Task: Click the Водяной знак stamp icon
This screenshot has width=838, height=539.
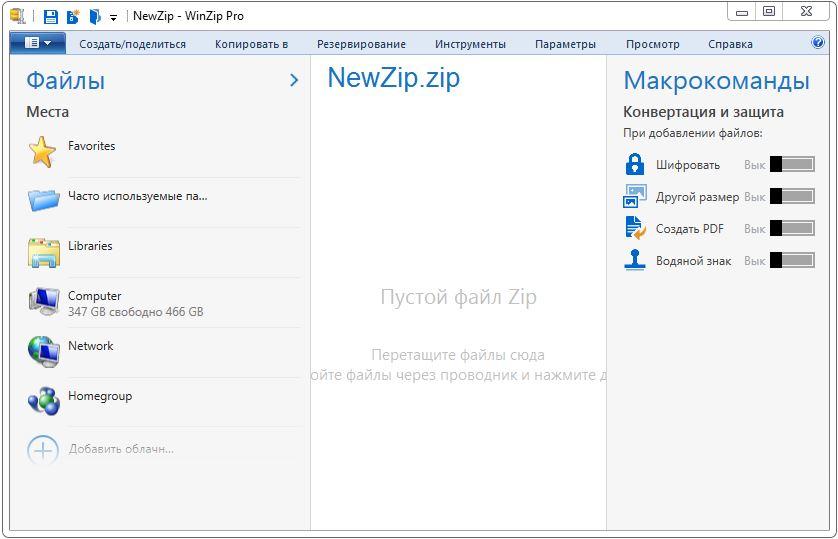Action: click(634, 260)
